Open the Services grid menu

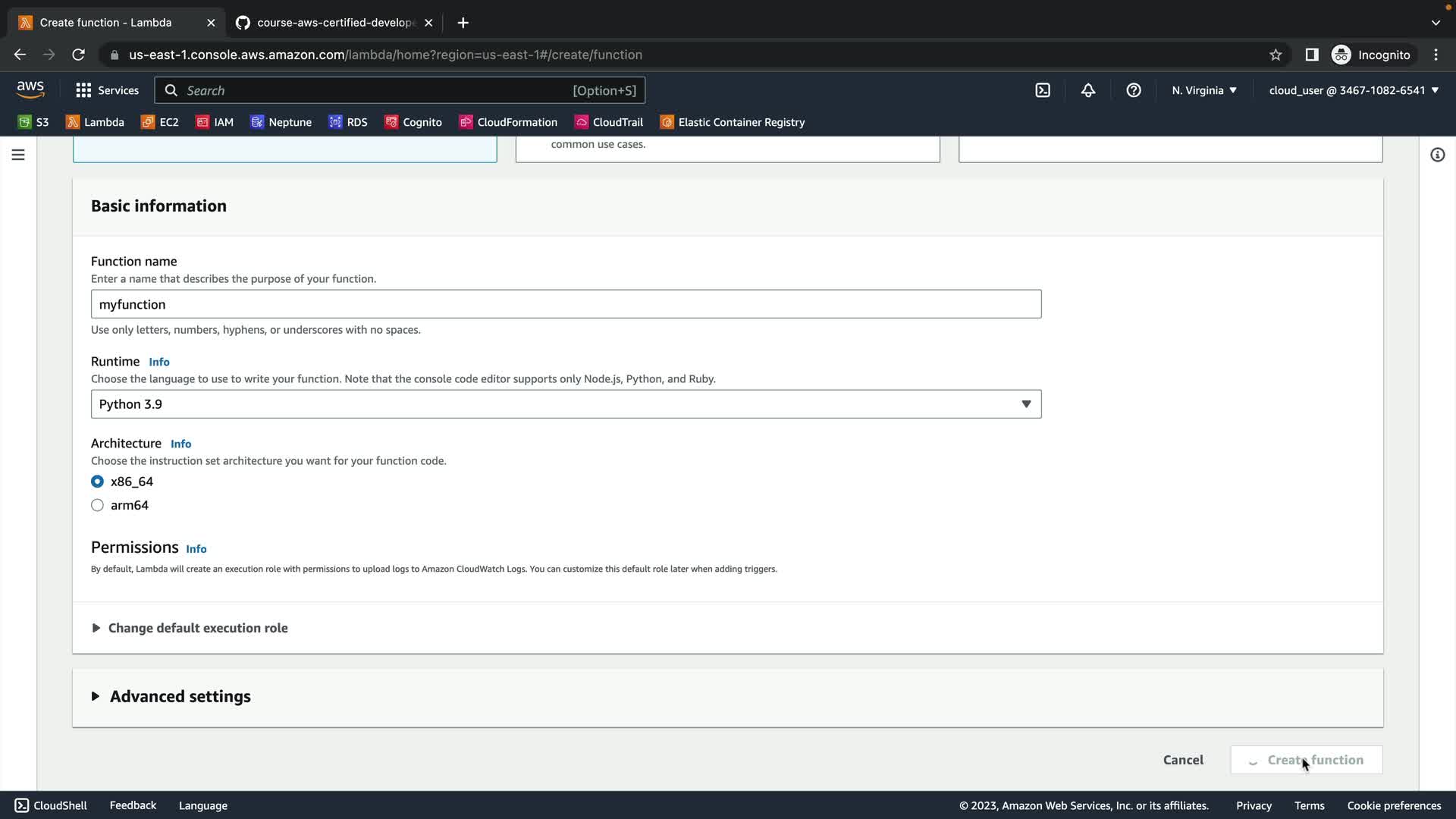[x=107, y=90]
